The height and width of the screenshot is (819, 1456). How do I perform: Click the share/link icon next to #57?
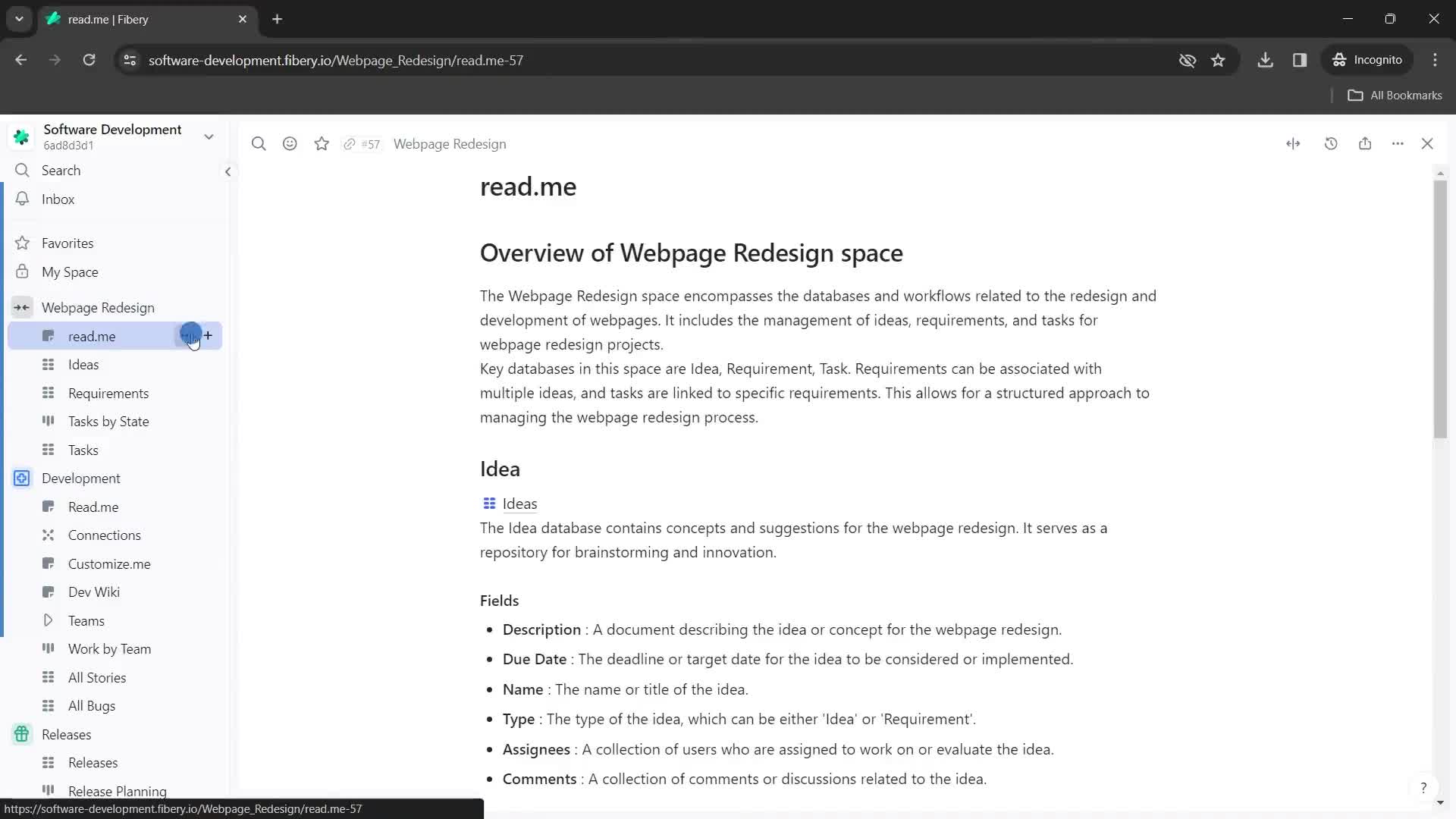[350, 143]
